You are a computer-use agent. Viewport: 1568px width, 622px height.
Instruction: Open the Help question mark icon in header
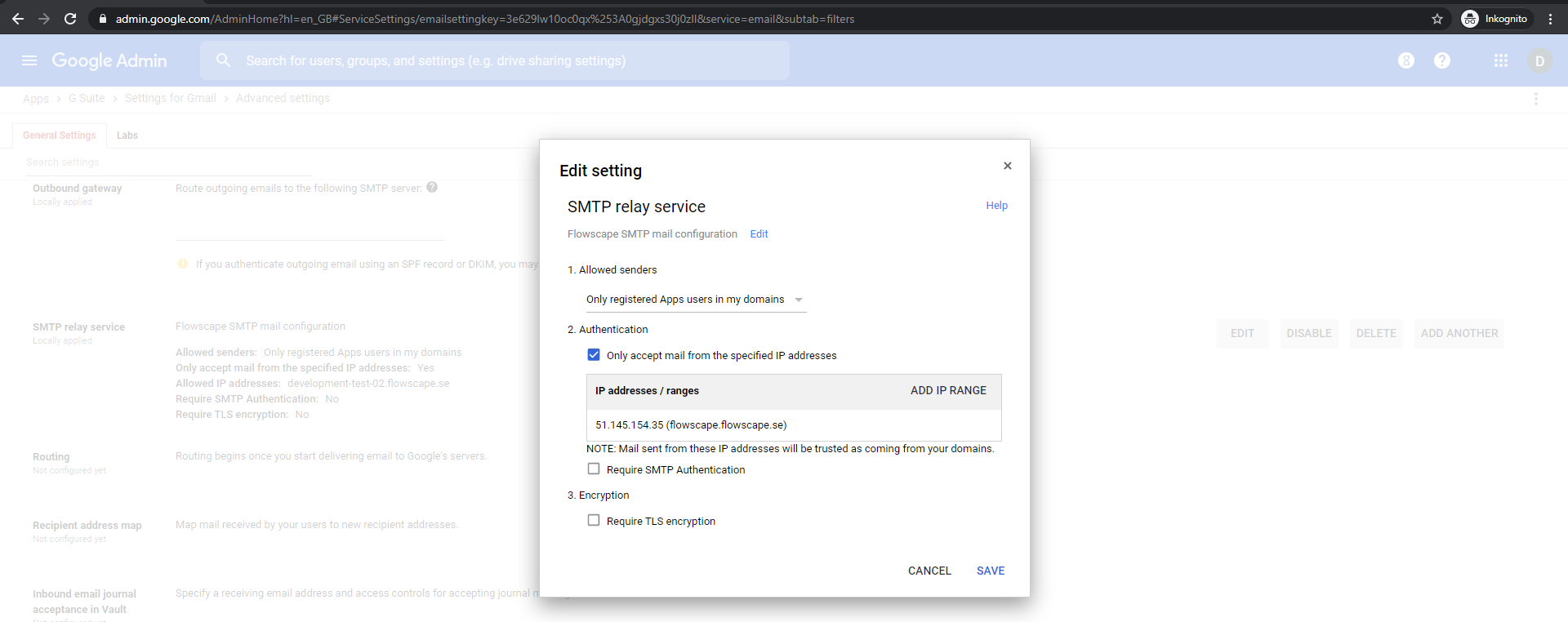pyautogui.click(x=1442, y=60)
